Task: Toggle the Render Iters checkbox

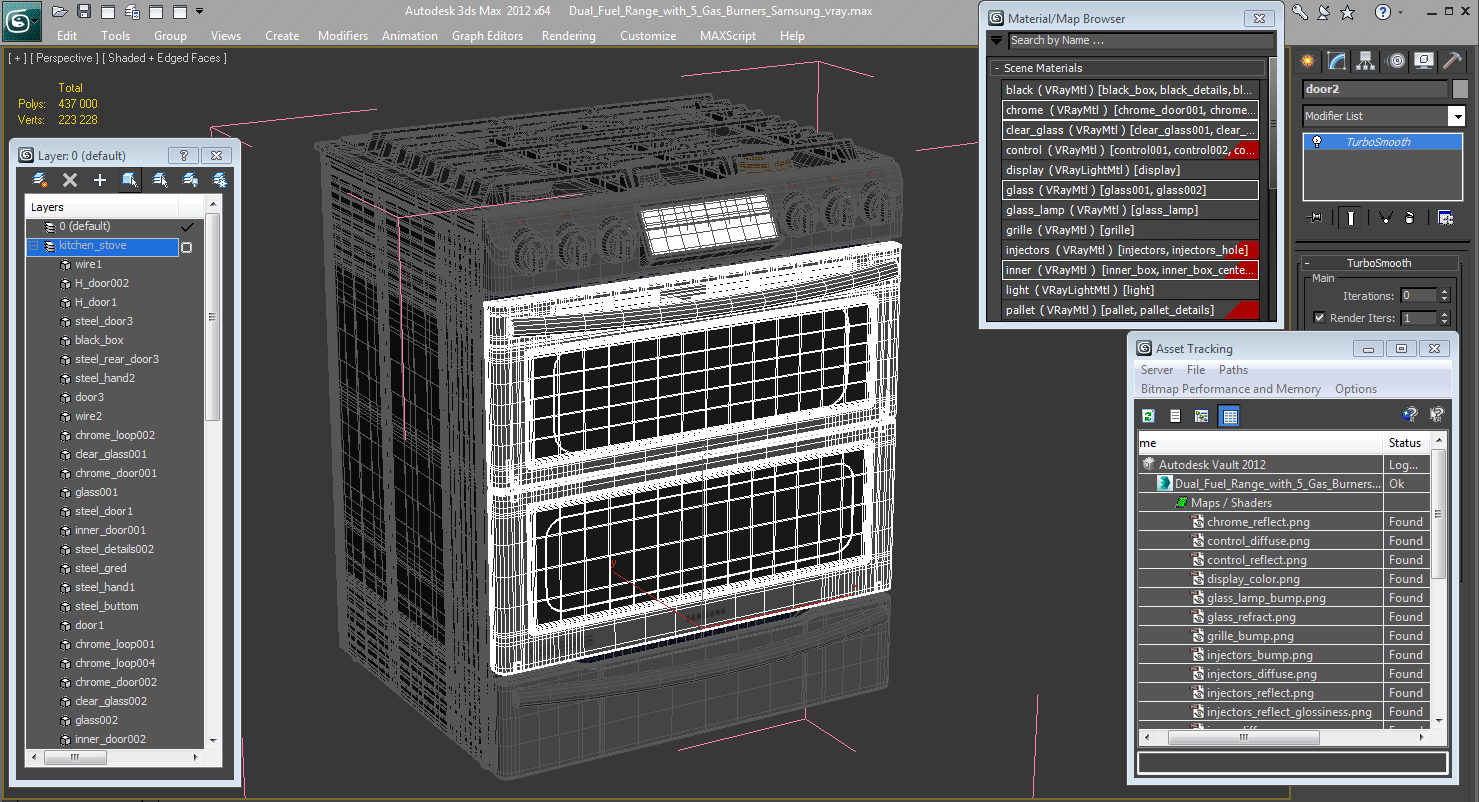Action: (1320, 318)
